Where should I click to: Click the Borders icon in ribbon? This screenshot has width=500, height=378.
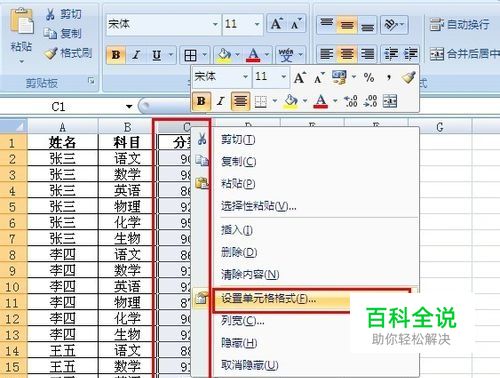click(190, 55)
